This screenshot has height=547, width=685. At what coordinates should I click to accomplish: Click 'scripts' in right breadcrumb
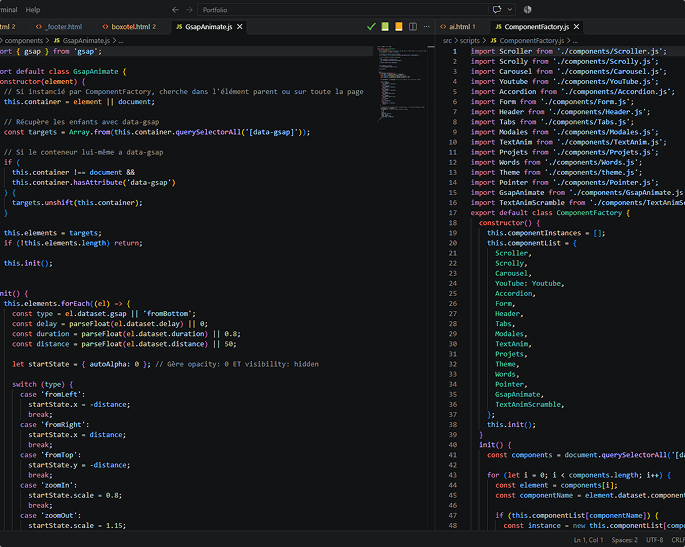[x=470, y=41]
